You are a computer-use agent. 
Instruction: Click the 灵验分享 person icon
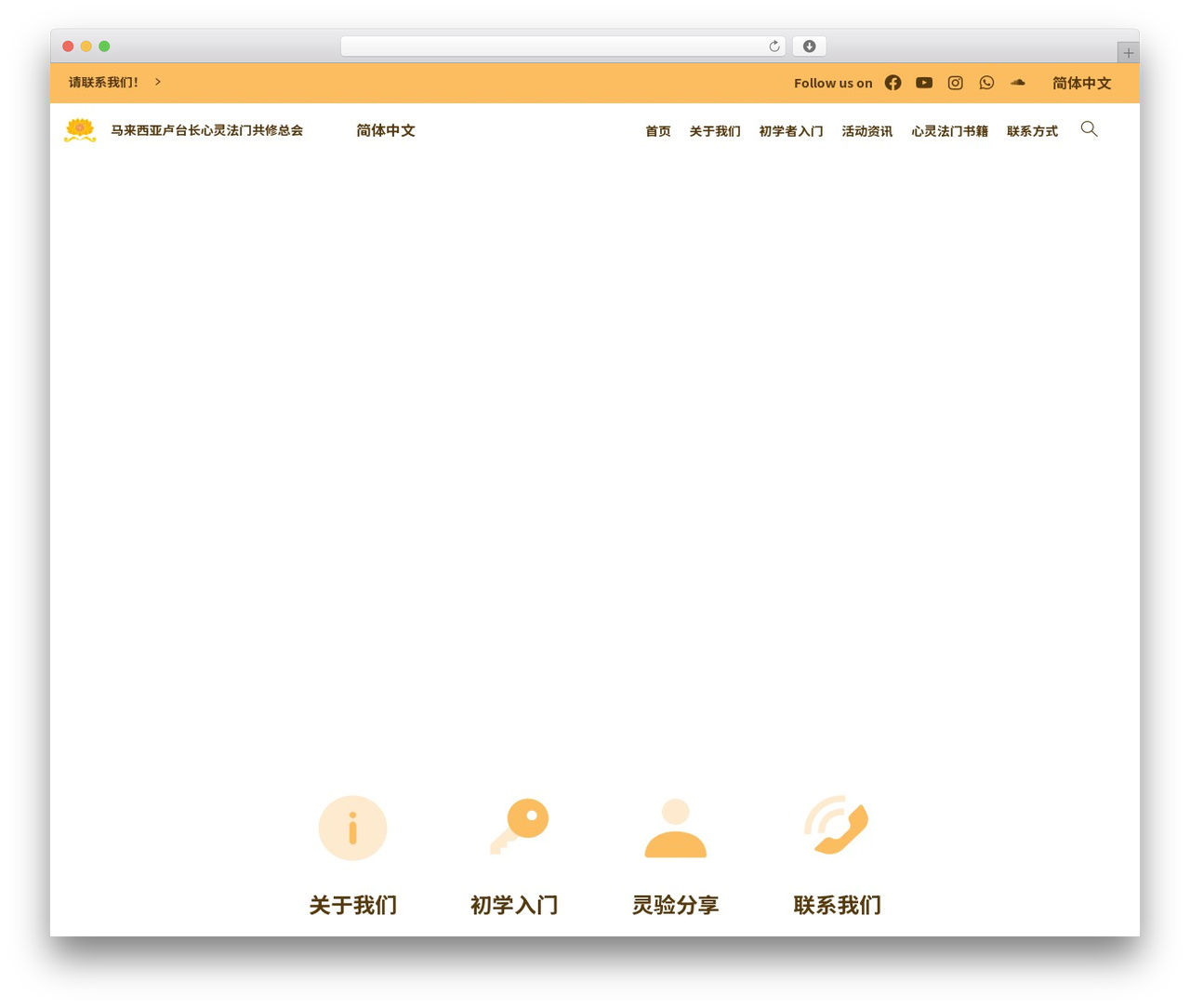676,828
